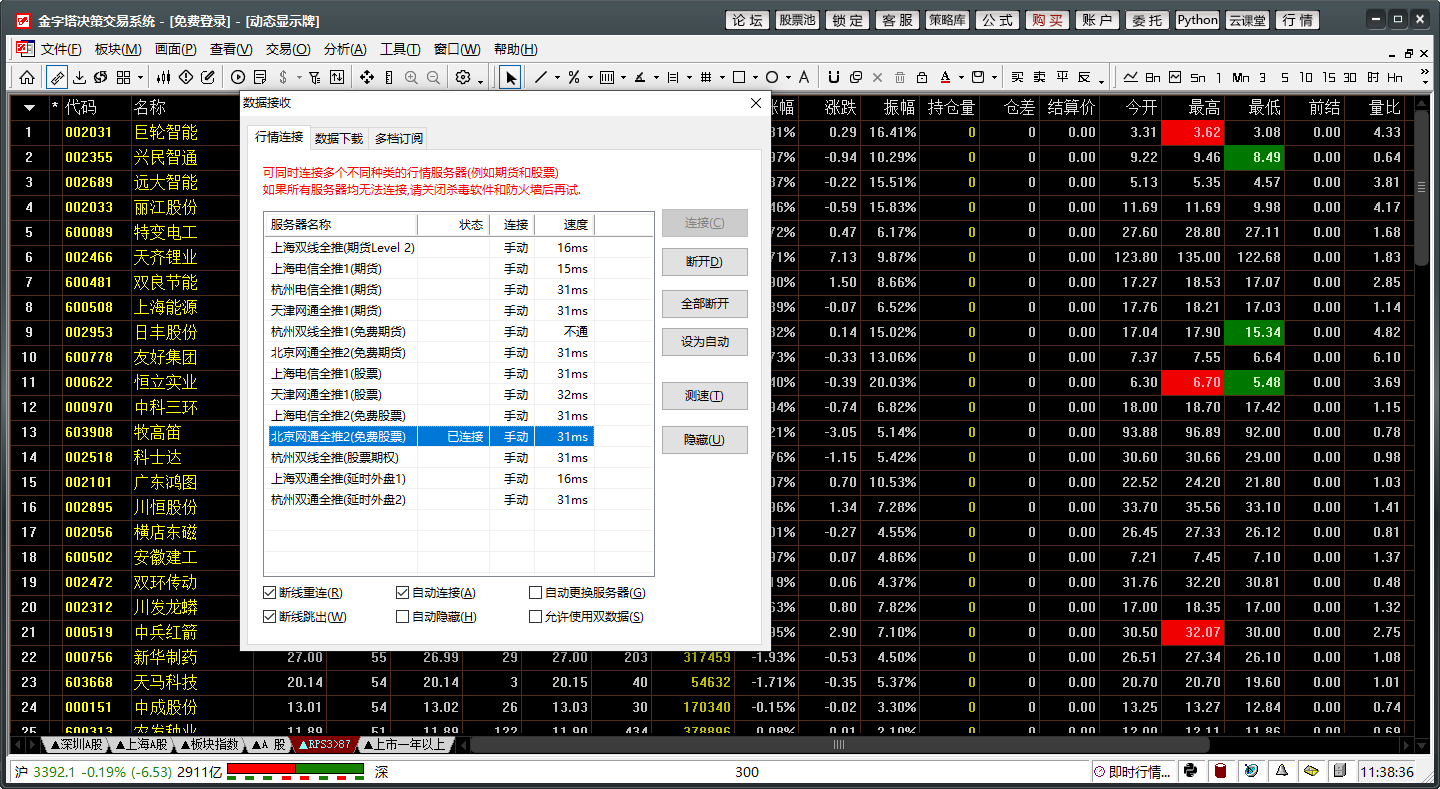Click the four-squares layout icon

(x=123, y=77)
